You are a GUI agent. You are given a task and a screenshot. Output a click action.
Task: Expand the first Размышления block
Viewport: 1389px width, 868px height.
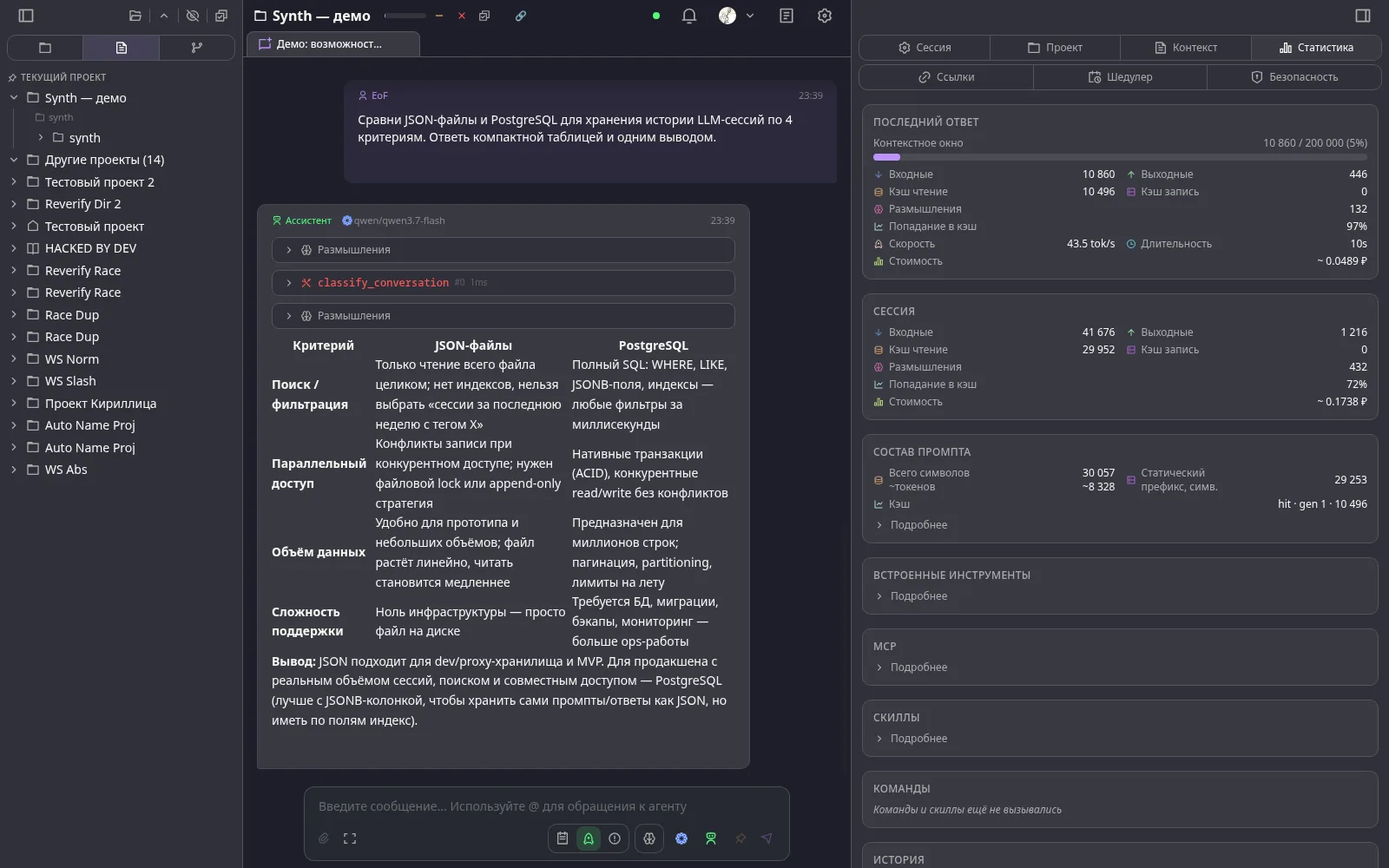[x=504, y=250]
